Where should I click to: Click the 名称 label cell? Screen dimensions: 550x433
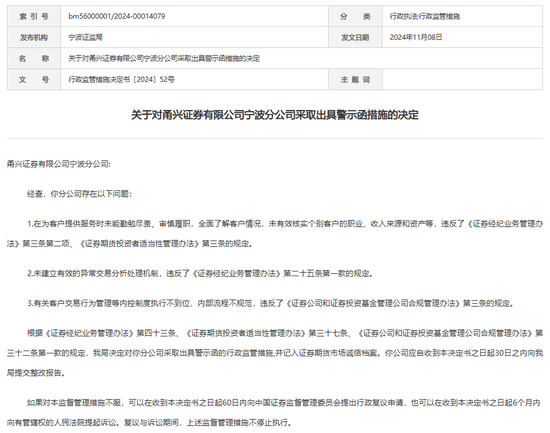(x=34, y=58)
